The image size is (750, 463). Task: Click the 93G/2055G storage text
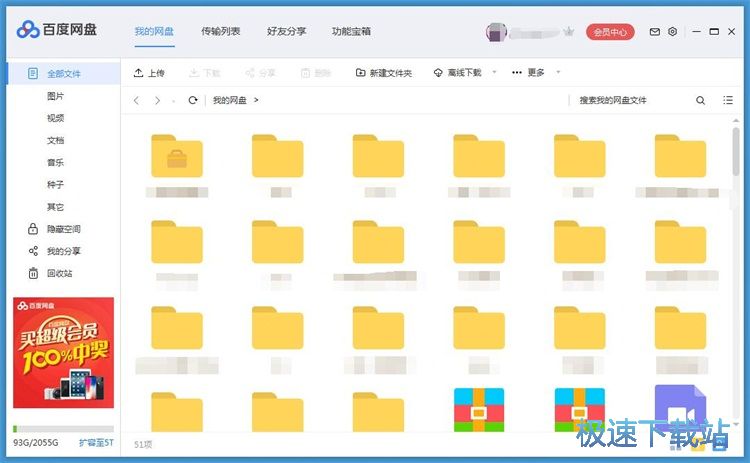point(36,443)
